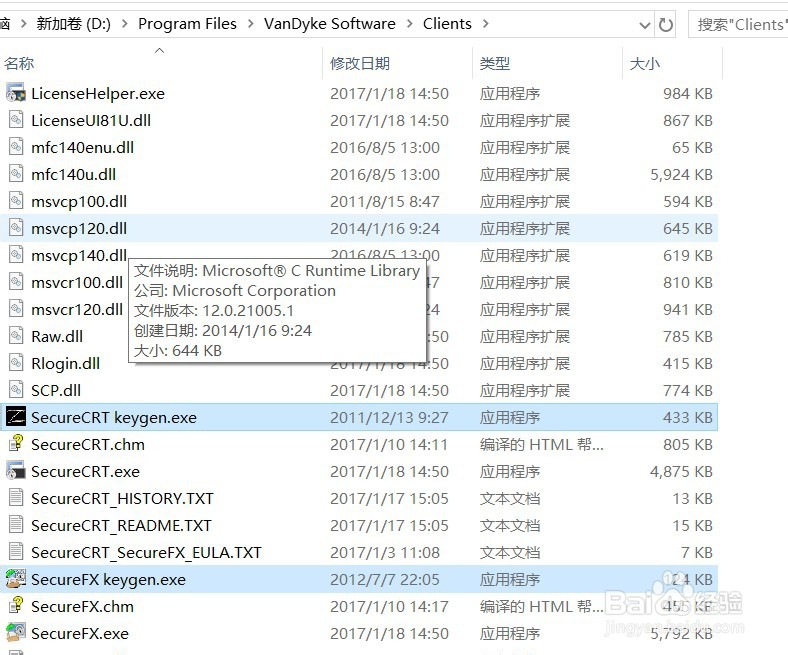This screenshot has height=655, width=788.
Task: Select file name SecureFX keygen.exe
Action: tap(109, 579)
